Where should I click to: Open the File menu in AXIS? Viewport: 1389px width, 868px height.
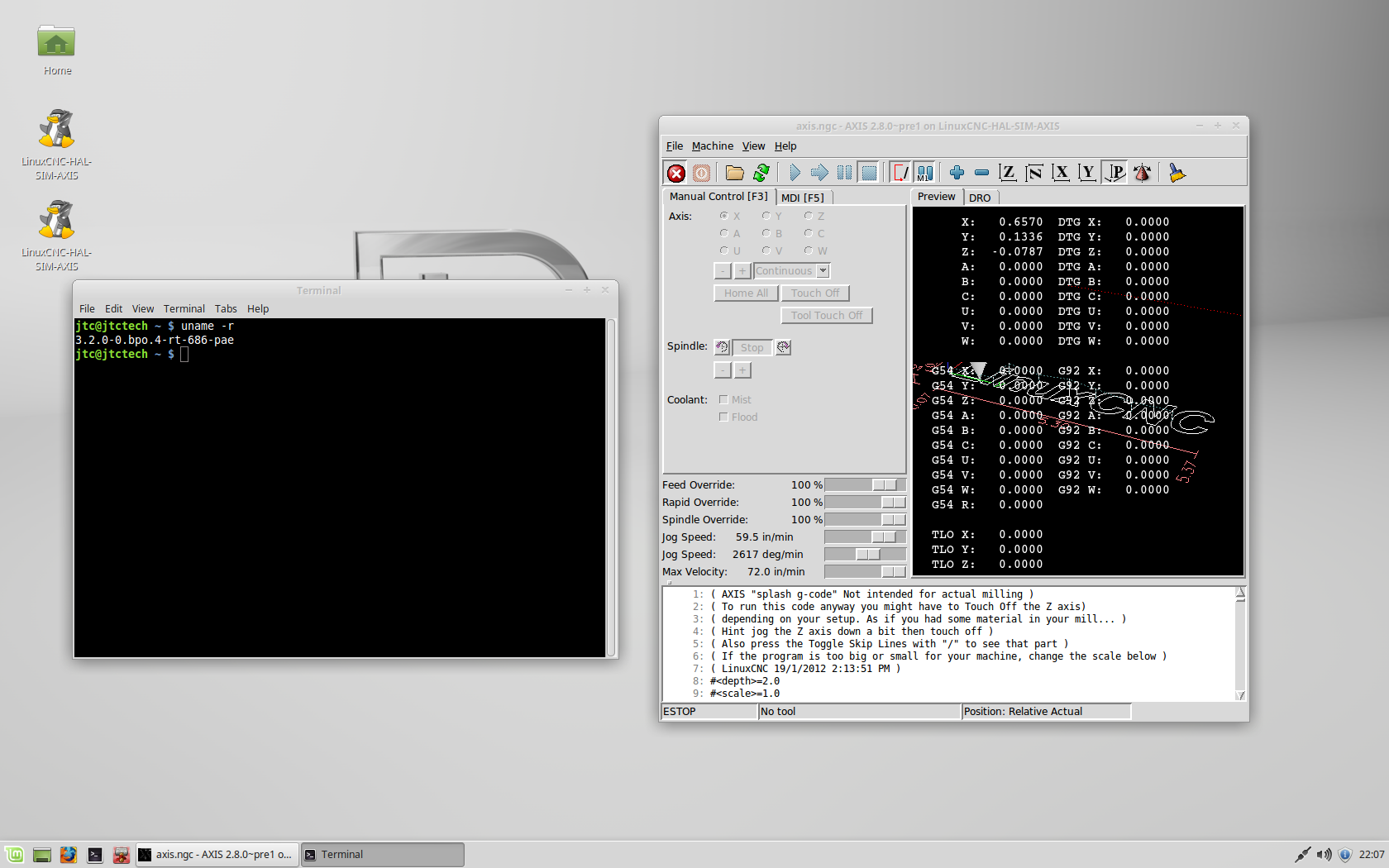(675, 146)
